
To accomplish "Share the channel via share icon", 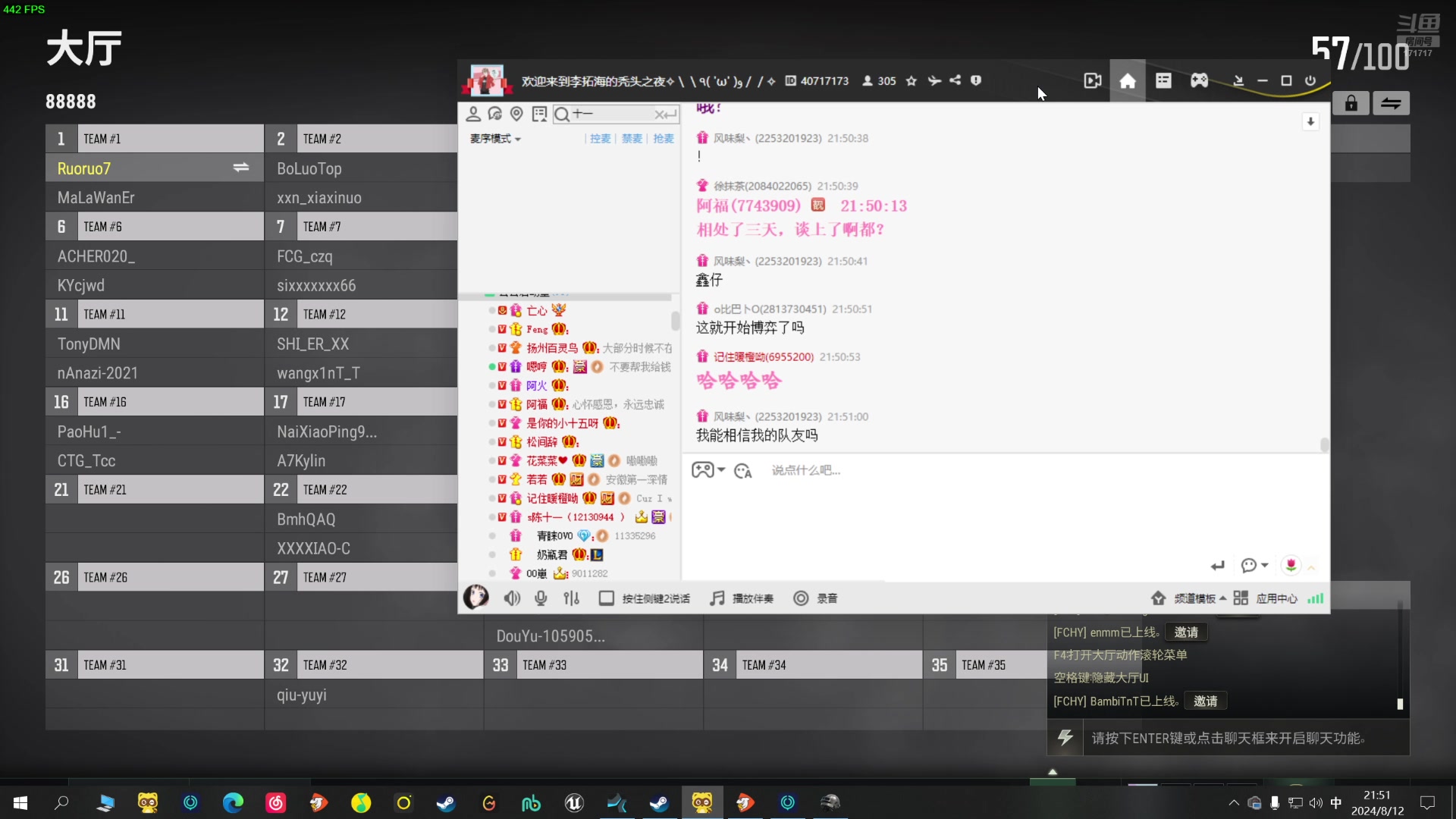I will 955,80.
